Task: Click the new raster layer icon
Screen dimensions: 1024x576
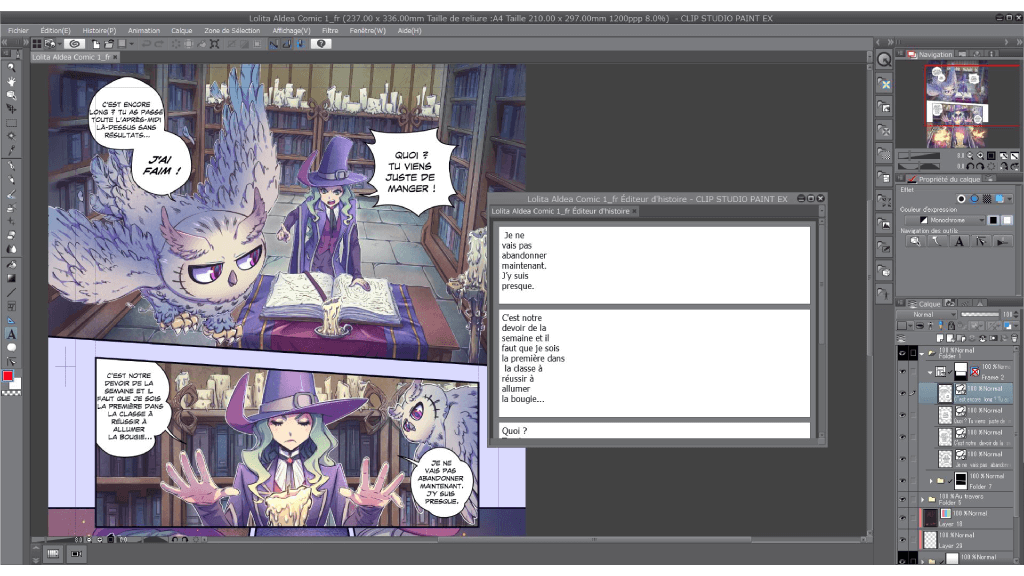Action: click(x=941, y=338)
